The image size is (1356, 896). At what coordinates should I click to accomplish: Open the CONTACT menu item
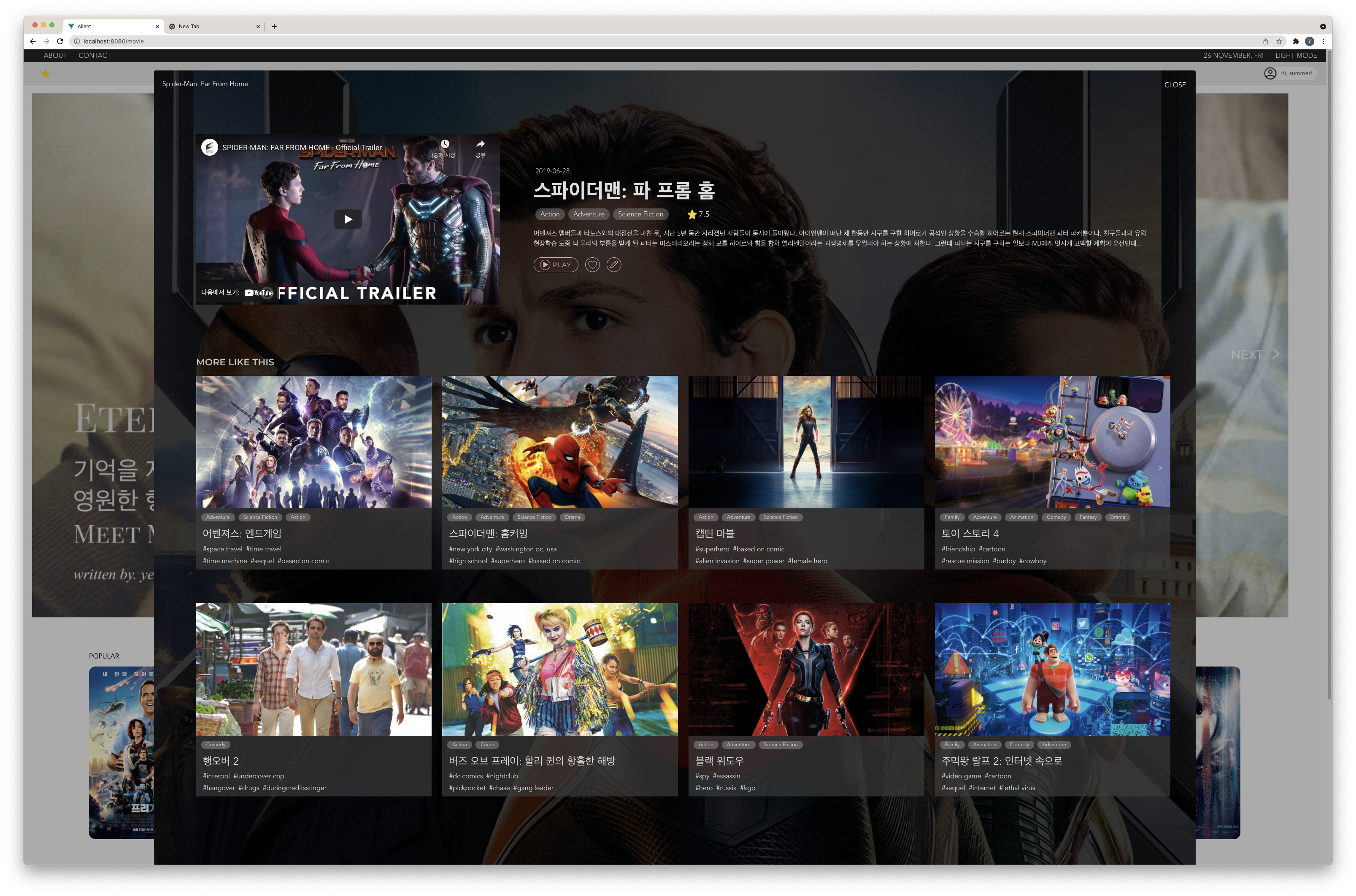click(95, 55)
